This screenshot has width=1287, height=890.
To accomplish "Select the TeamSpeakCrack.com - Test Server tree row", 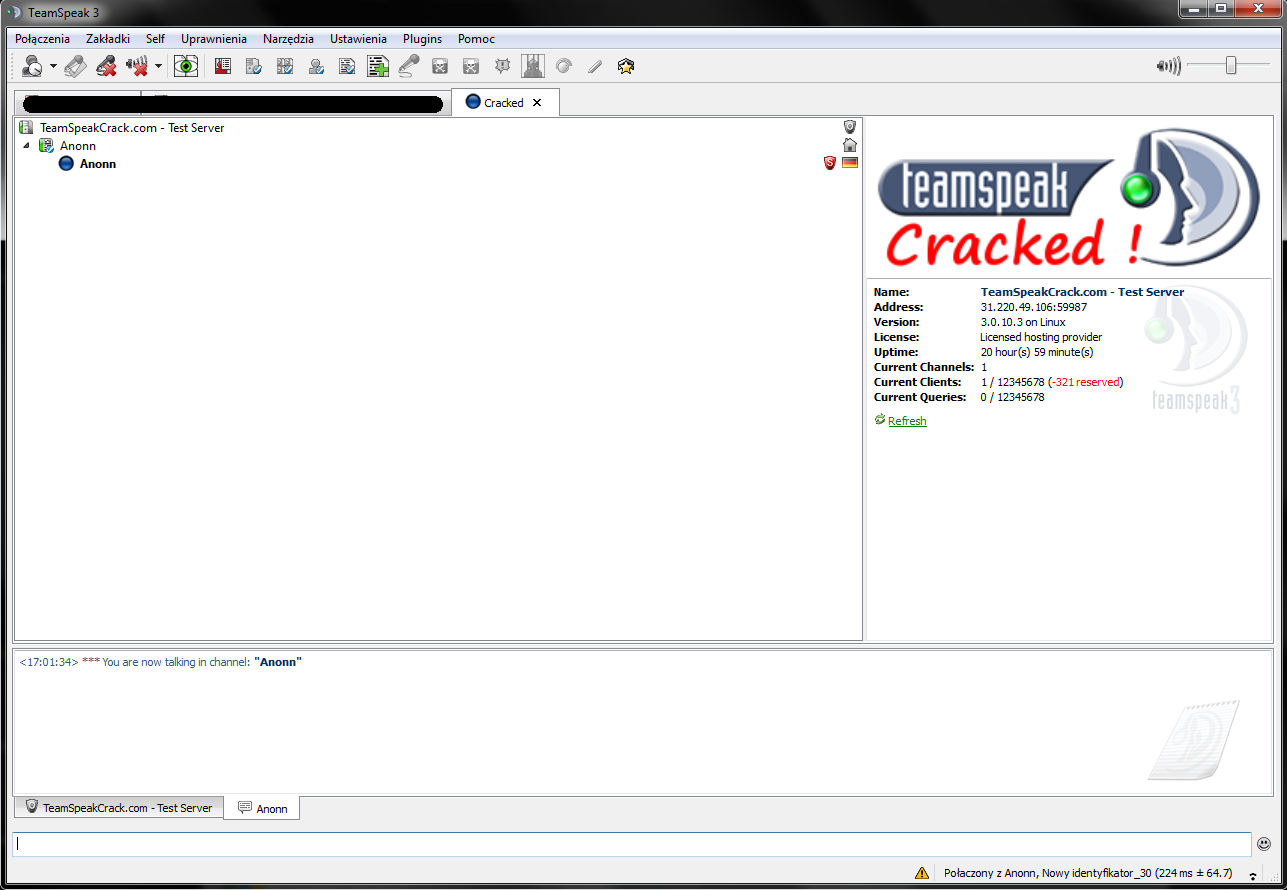I will pyautogui.click(x=438, y=128).
